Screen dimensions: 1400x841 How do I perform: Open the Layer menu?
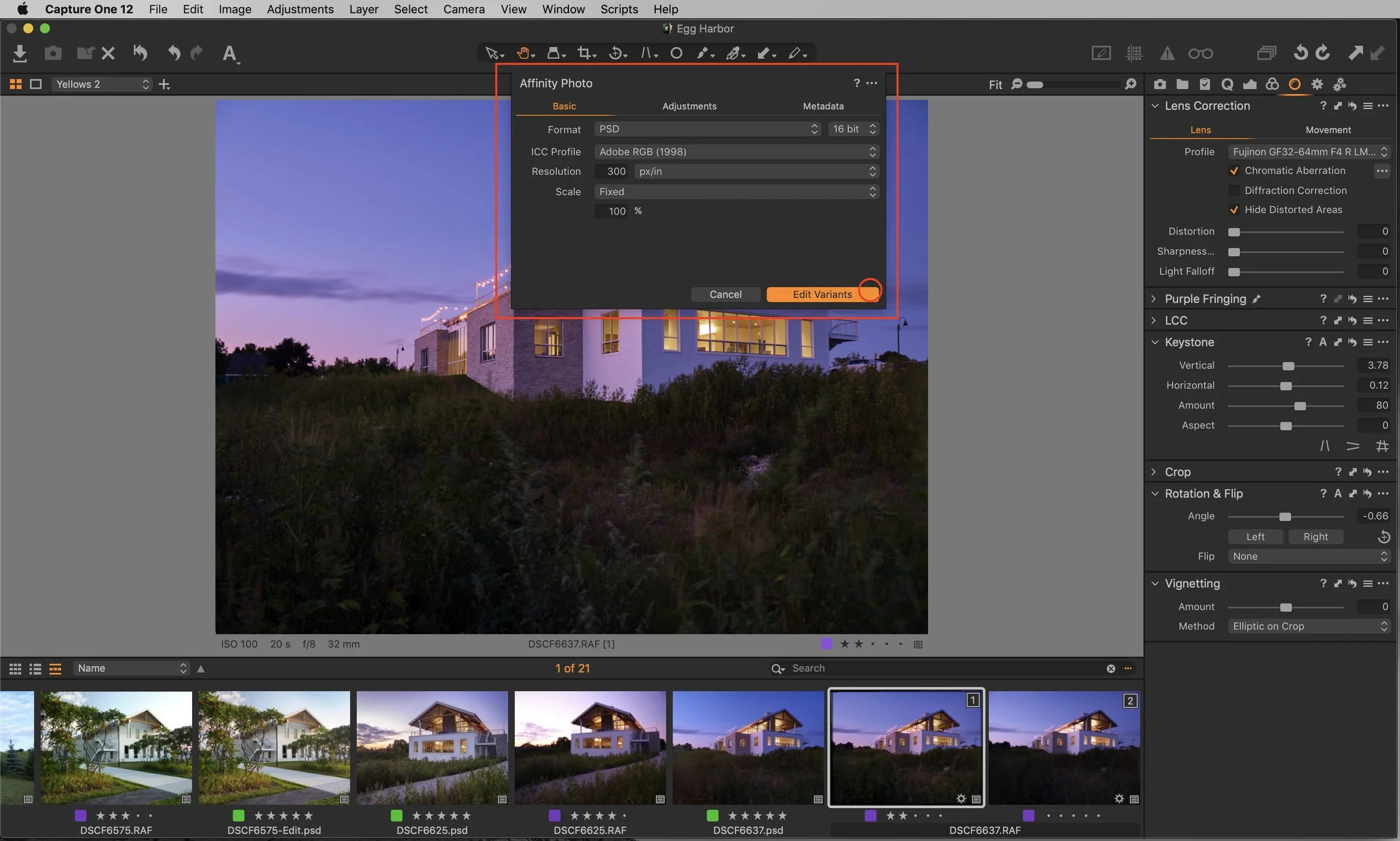click(363, 9)
